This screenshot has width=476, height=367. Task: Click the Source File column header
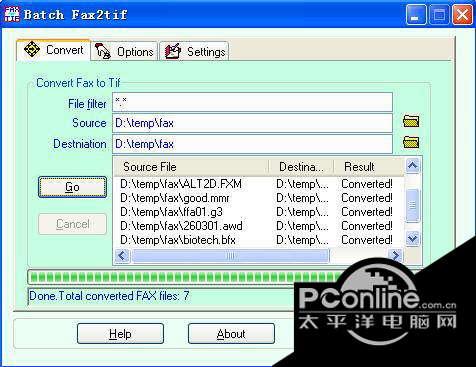tap(191, 167)
